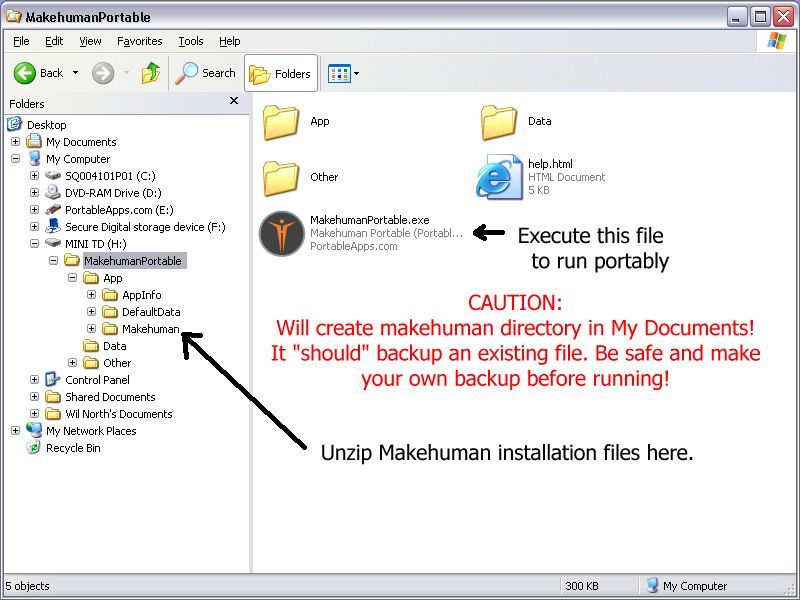The width and height of the screenshot is (800, 600).
Task: Select Wil North's Documents folder icon
Action: pos(53,413)
